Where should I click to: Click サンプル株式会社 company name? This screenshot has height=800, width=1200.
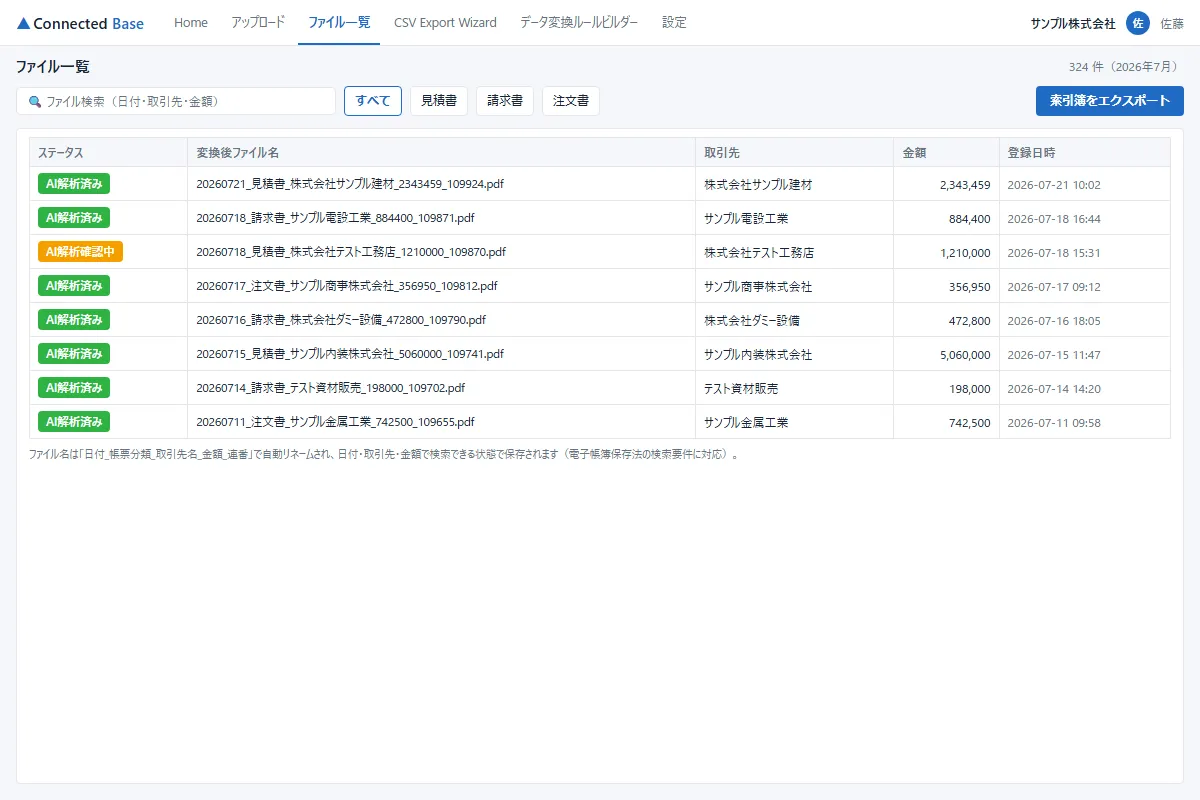tap(1073, 23)
